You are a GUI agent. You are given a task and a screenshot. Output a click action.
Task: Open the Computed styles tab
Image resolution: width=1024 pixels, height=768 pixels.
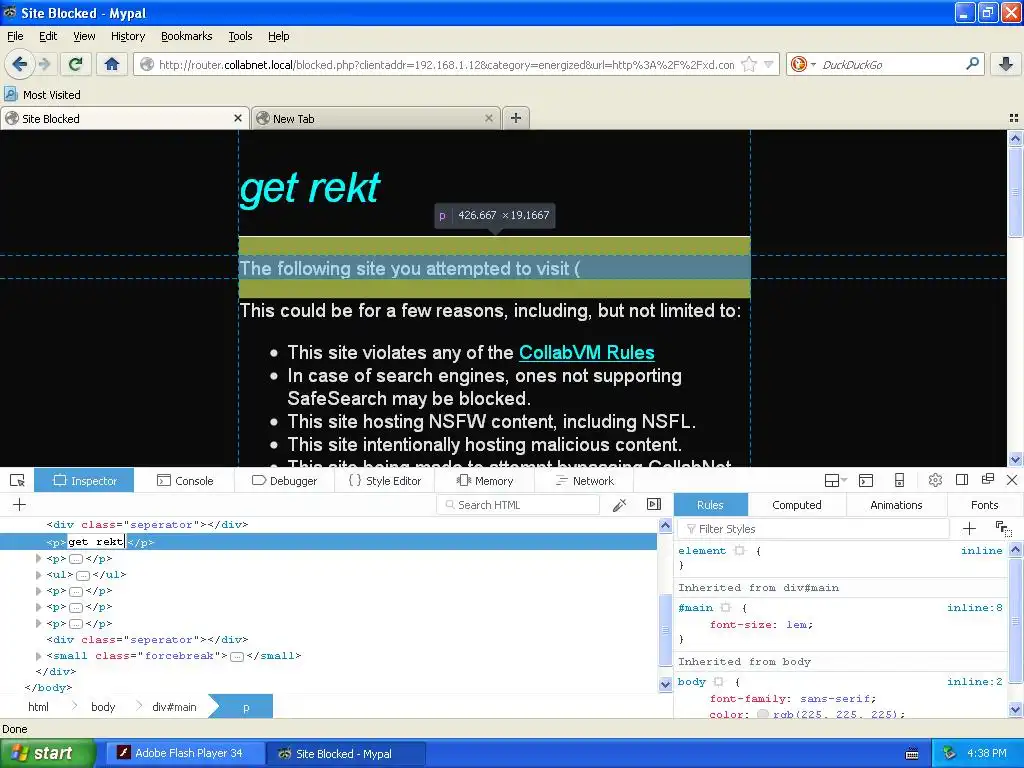797,505
